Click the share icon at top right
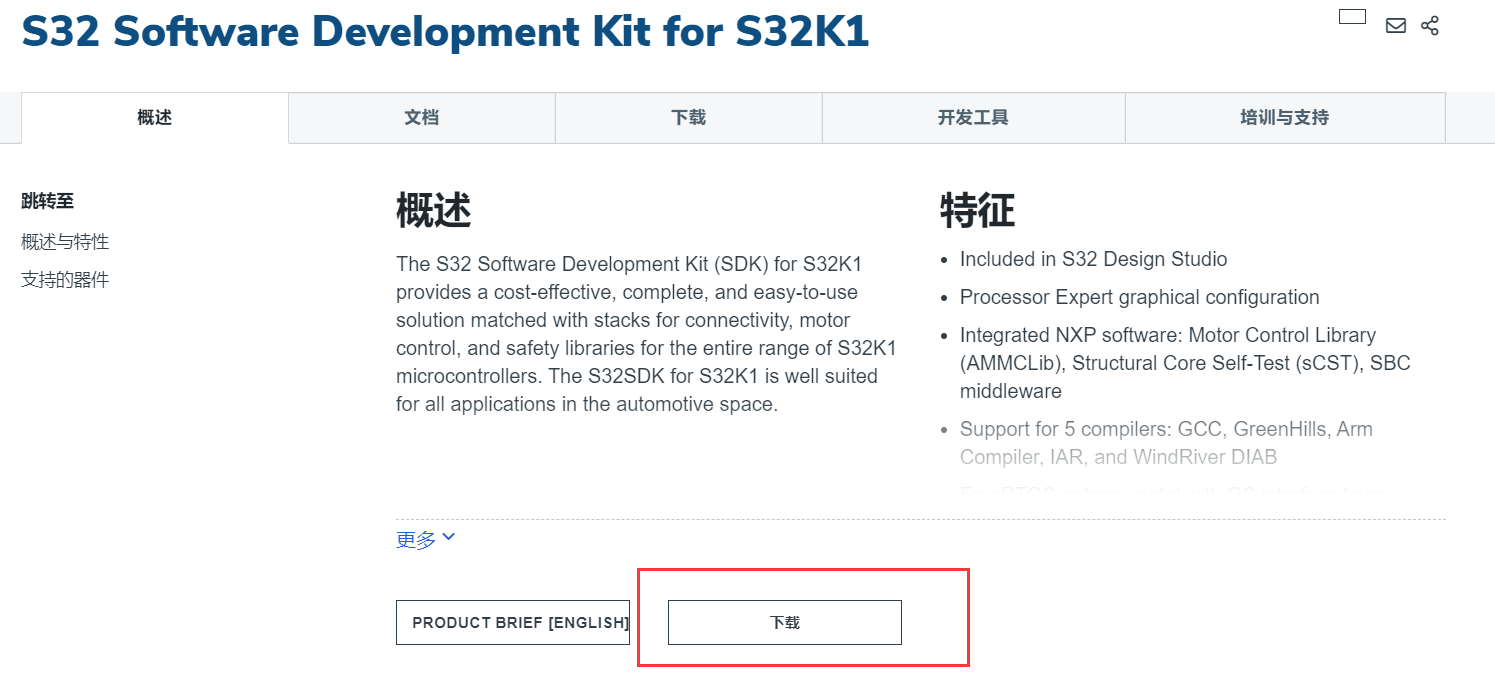 pos(1429,25)
